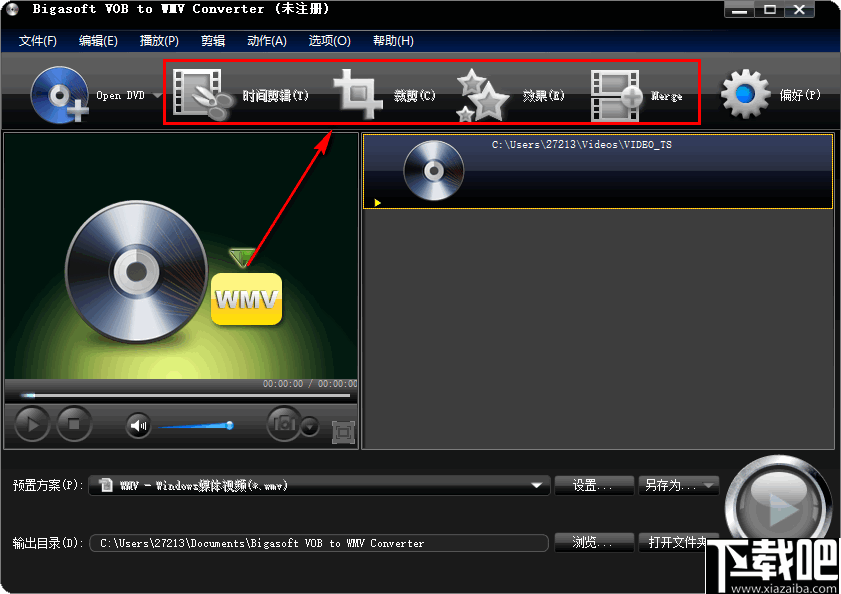
Task: Open the 裁剪 (crop) tool
Action: [x=357, y=92]
